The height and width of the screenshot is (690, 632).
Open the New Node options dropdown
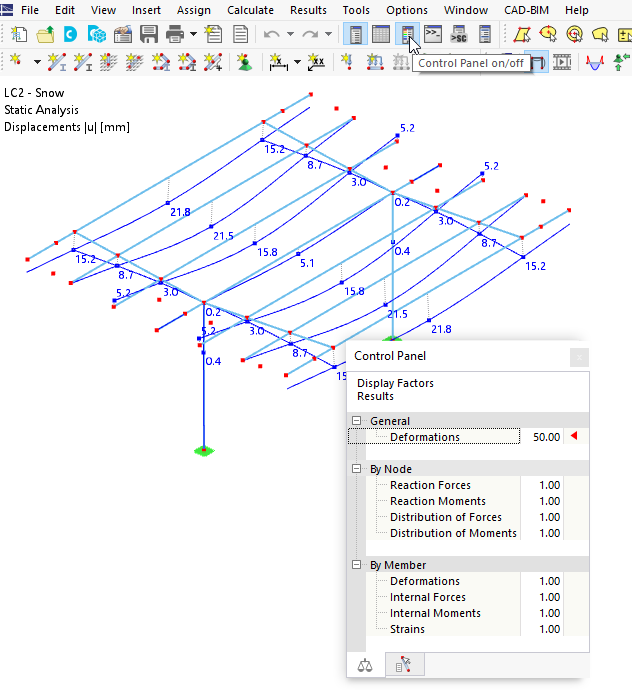pos(37,62)
